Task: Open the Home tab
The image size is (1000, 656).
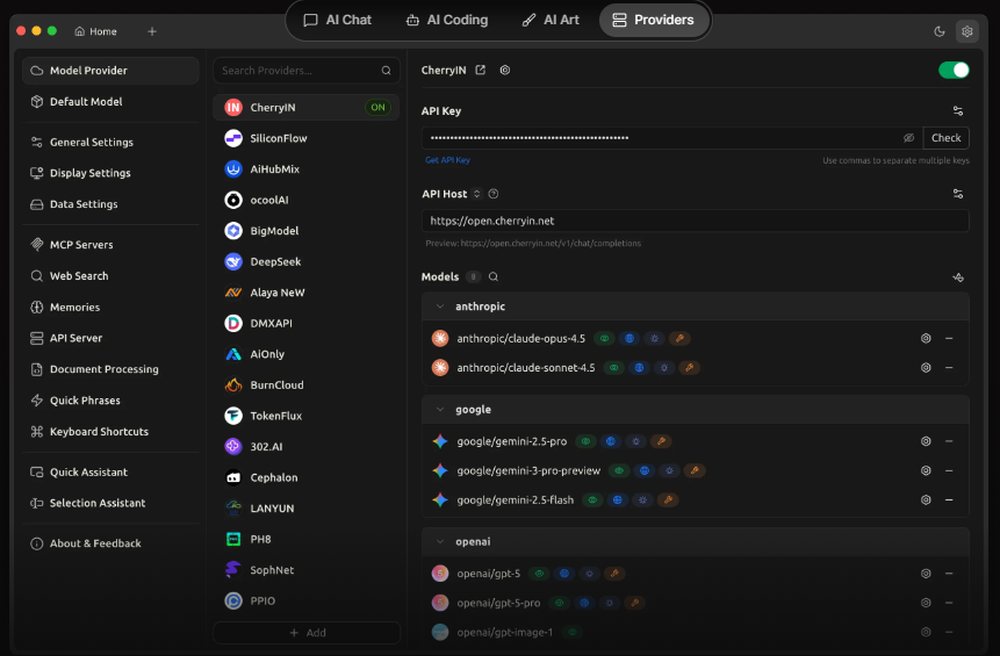Action: (x=96, y=31)
